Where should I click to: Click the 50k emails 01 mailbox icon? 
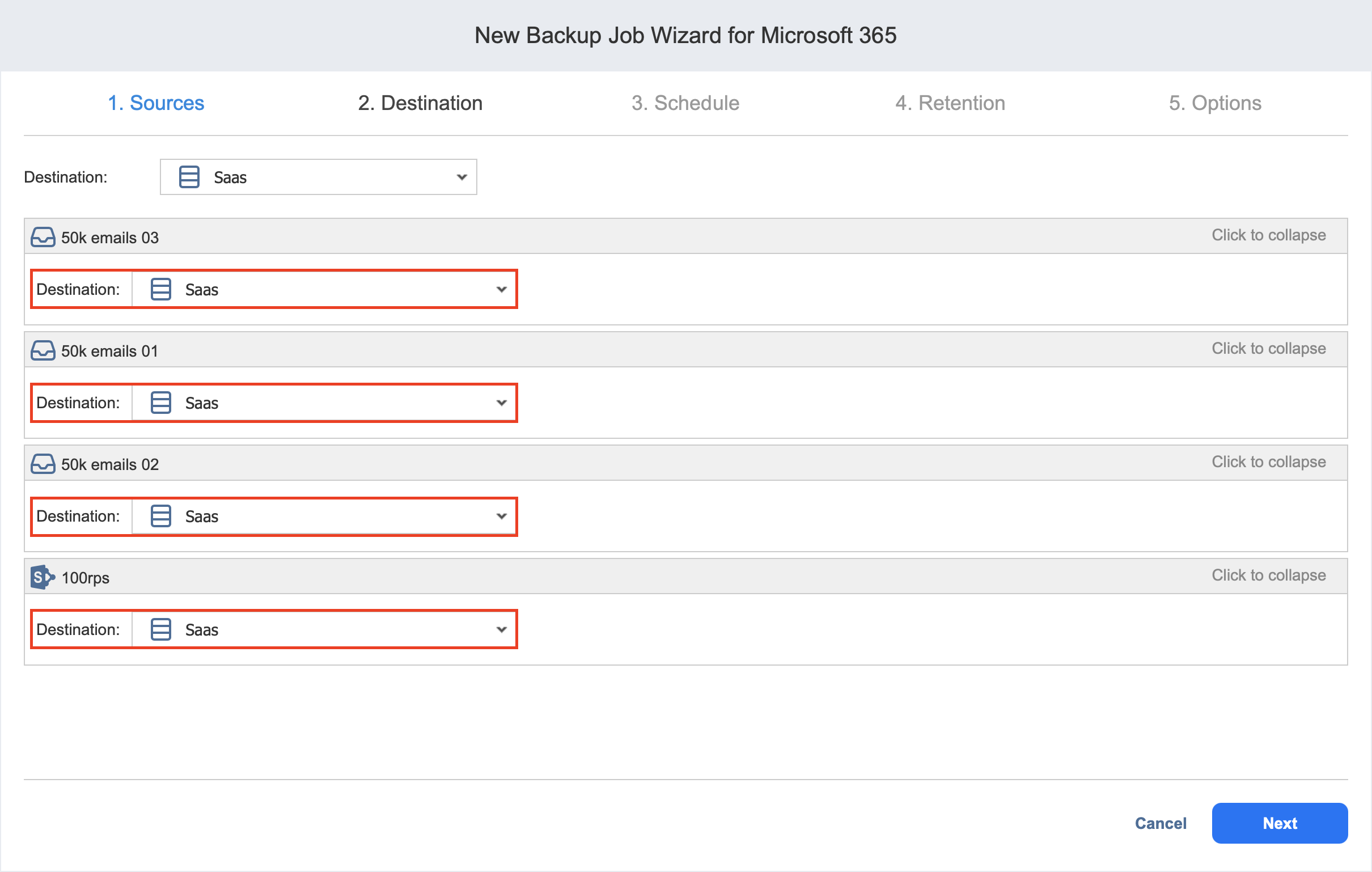point(43,350)
